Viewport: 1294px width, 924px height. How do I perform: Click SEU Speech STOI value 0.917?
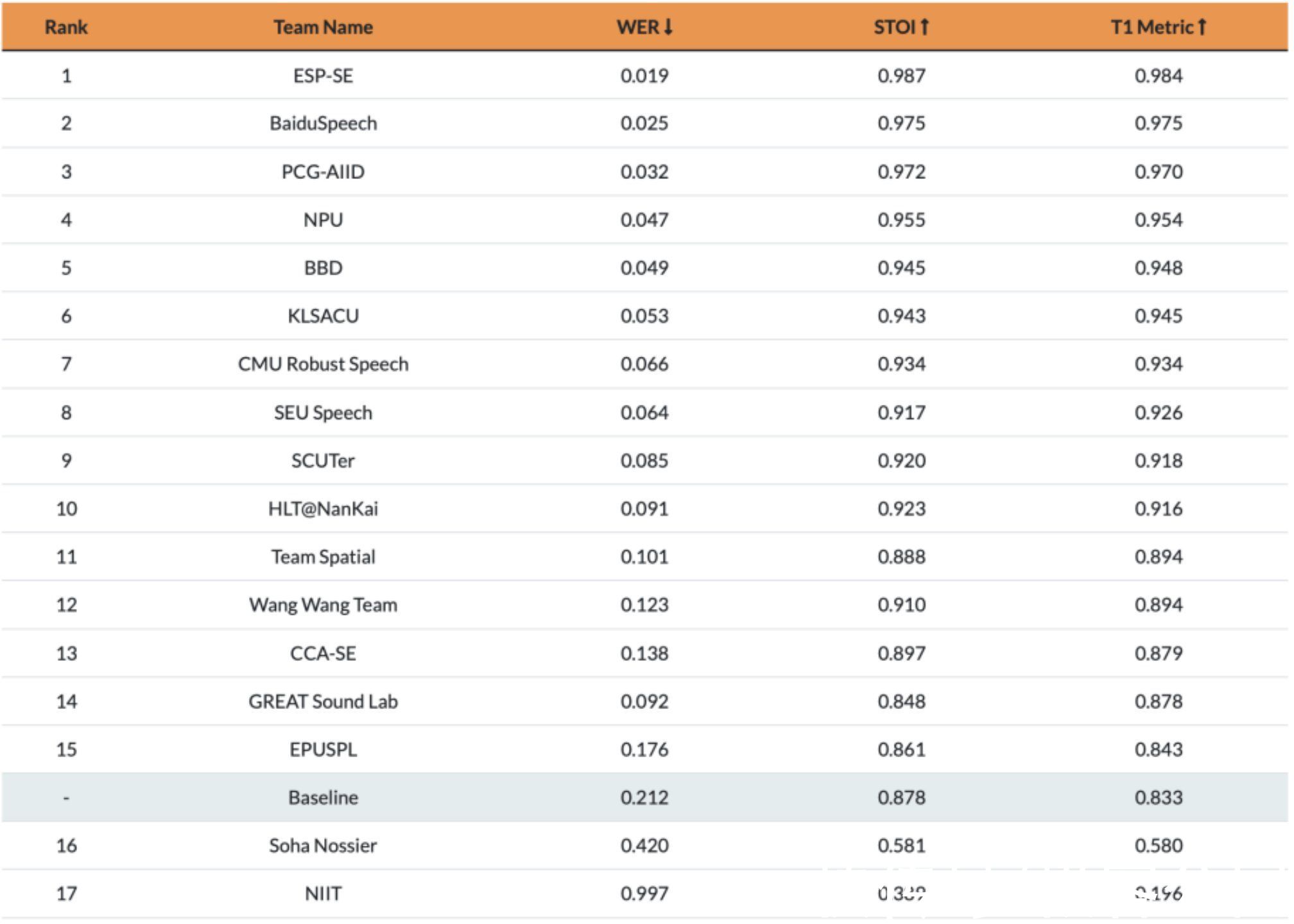[x=902, y=413]
